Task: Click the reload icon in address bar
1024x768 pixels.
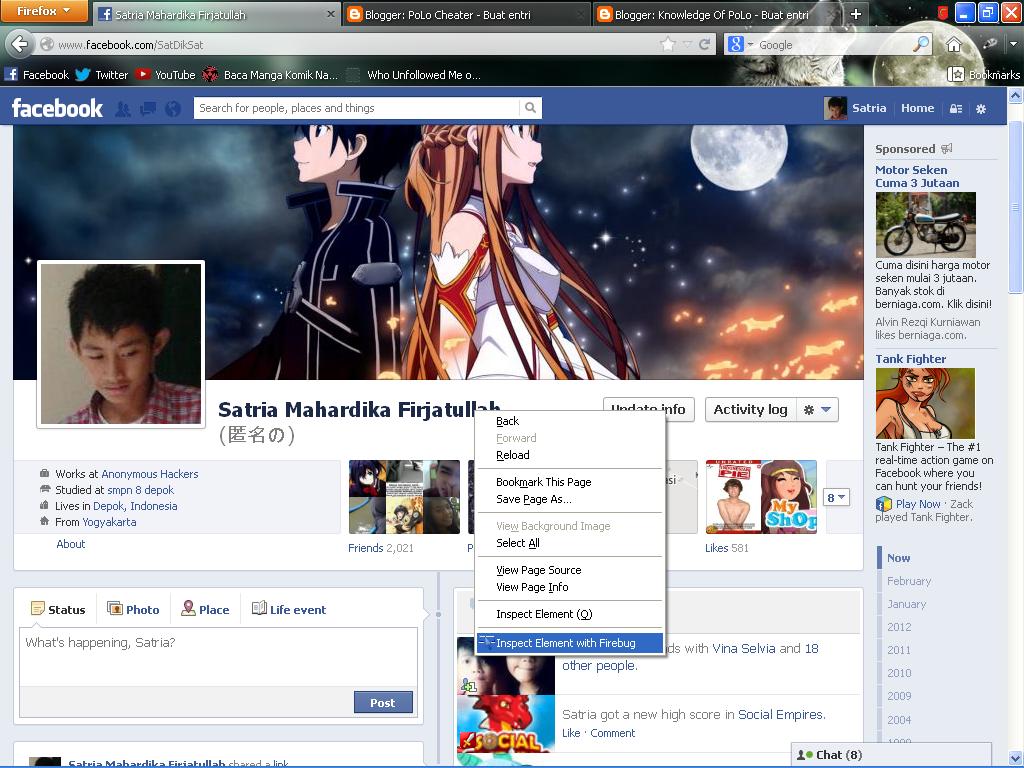Action: click(704, 44)
